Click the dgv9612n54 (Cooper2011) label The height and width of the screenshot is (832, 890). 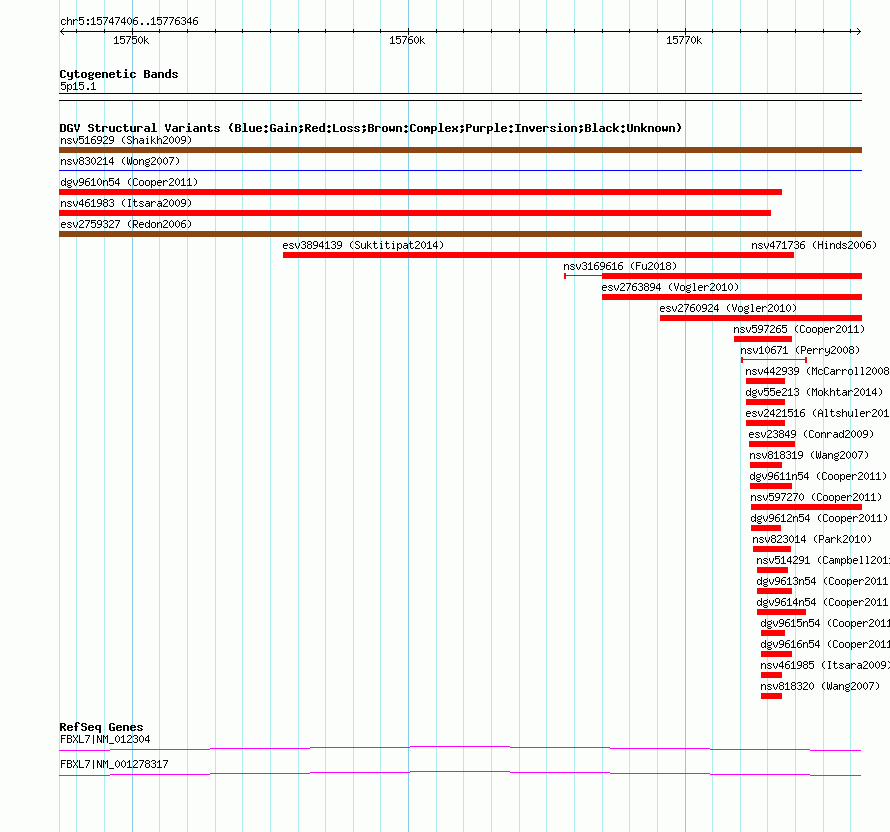[x=819, y=518]
